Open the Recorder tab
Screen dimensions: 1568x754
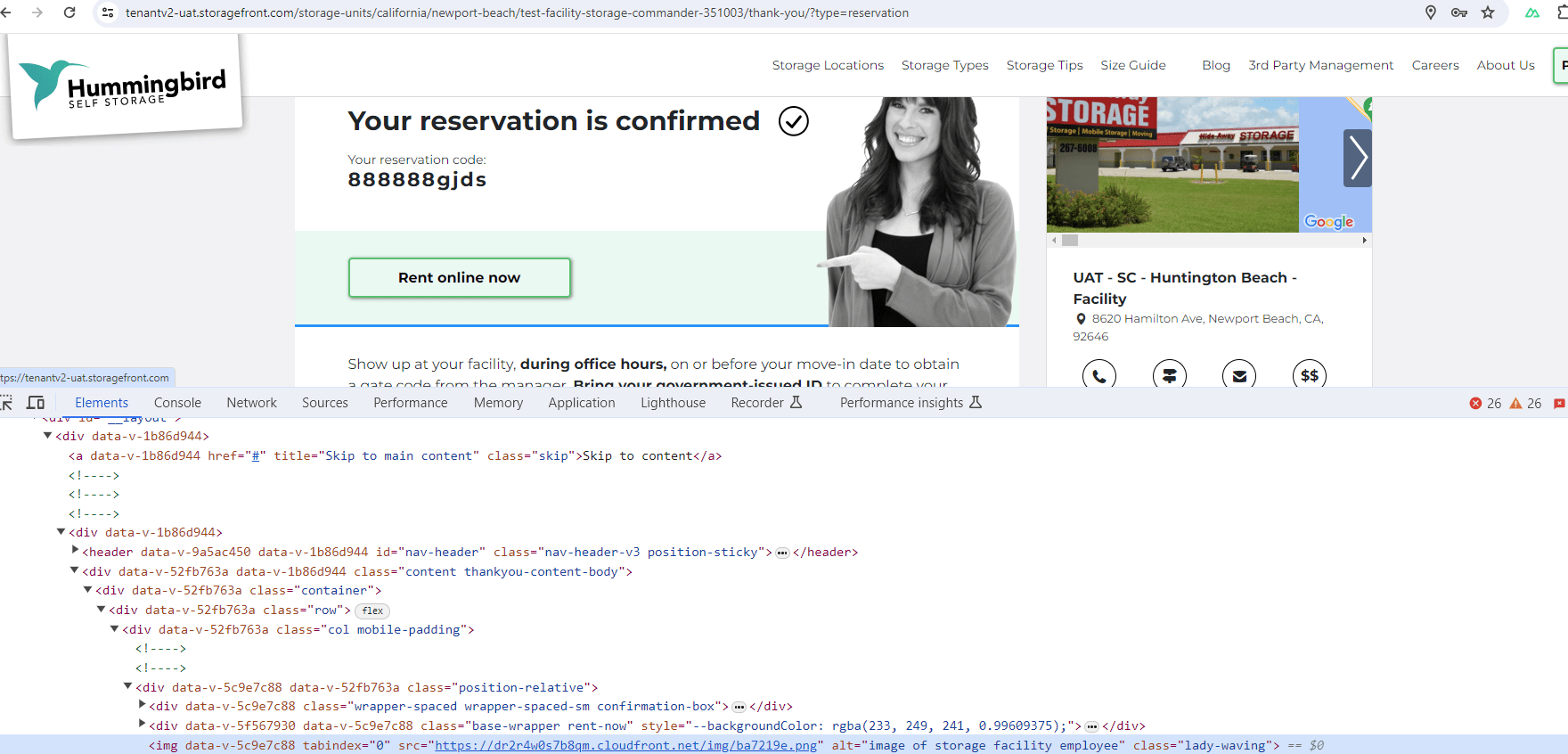[x=757, y=403]
